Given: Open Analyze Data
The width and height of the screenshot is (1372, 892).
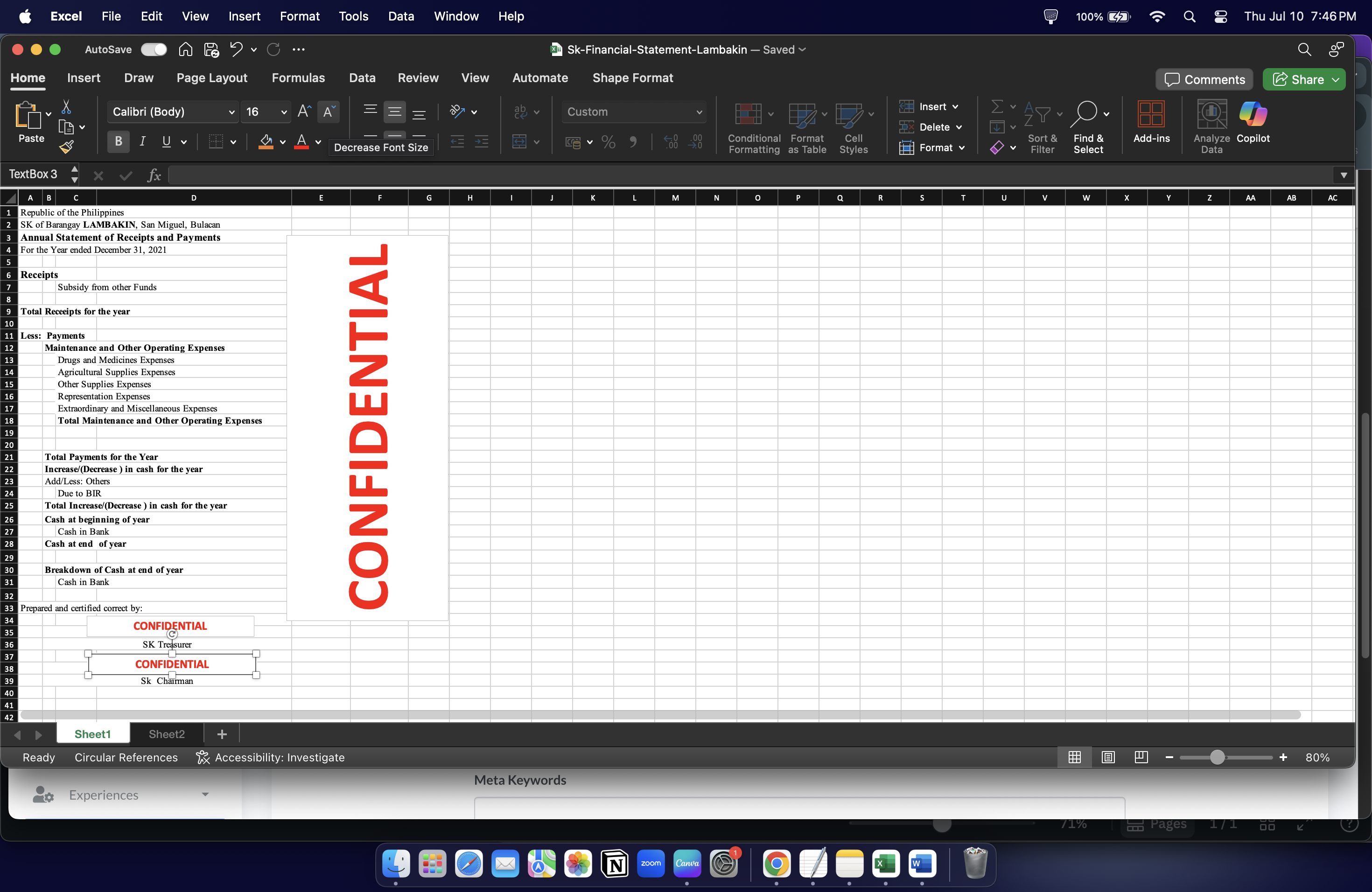Looking at the screenshot, I should (1211, 127).
